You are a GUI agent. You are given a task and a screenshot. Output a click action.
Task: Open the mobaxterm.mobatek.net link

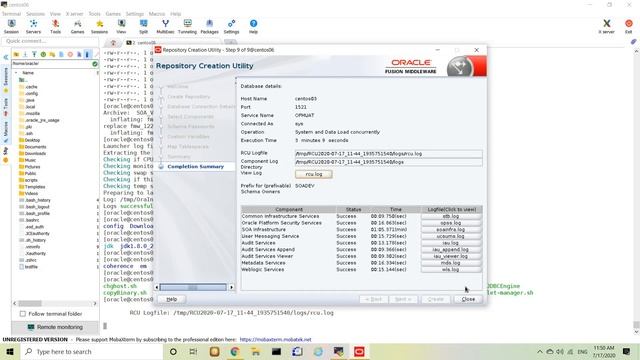(275, 339)
